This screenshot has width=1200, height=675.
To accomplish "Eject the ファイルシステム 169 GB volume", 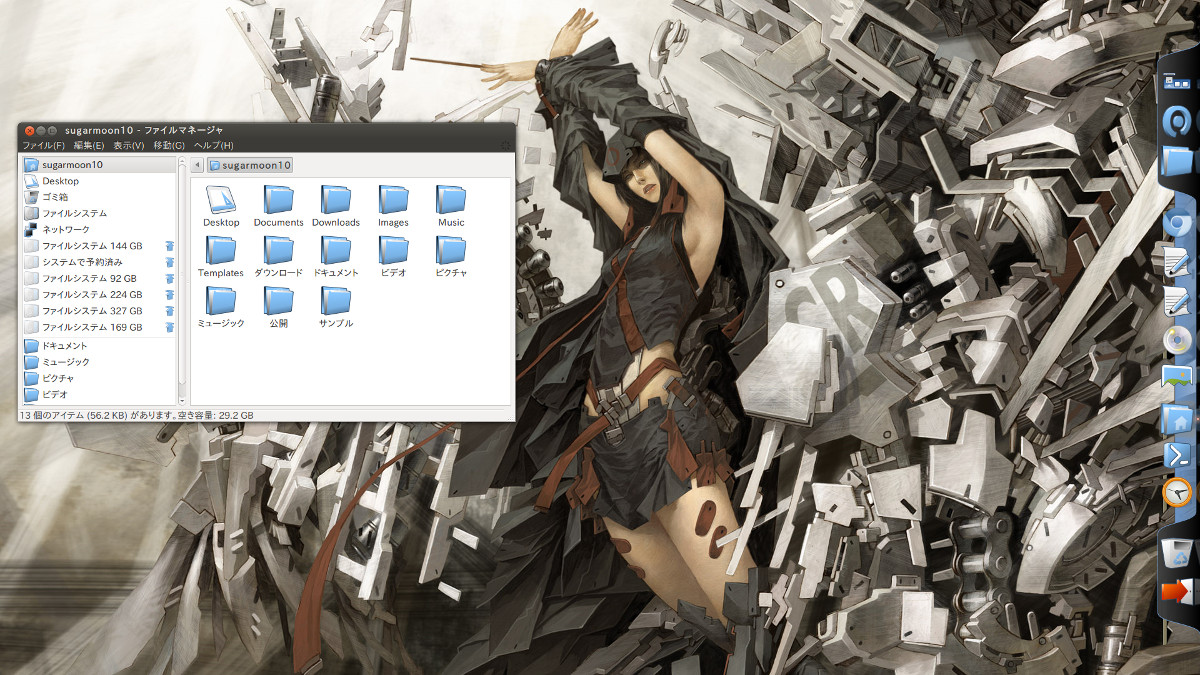I will pyautogui.click(x=170, y=327).
